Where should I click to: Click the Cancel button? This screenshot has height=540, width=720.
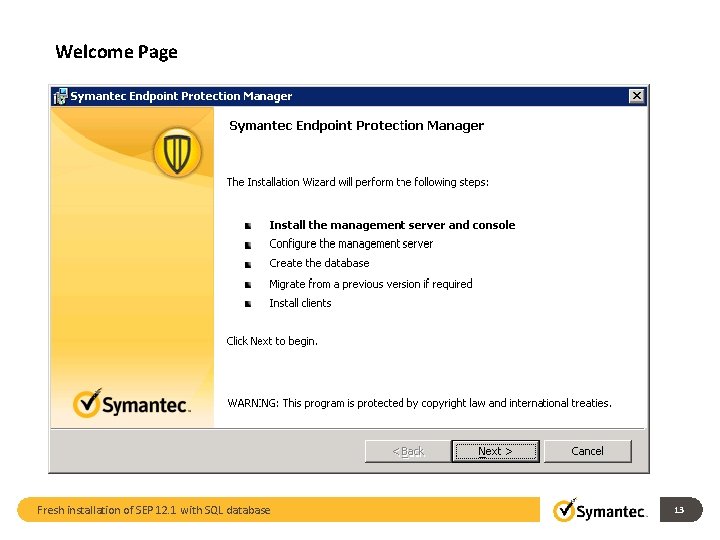587,451
